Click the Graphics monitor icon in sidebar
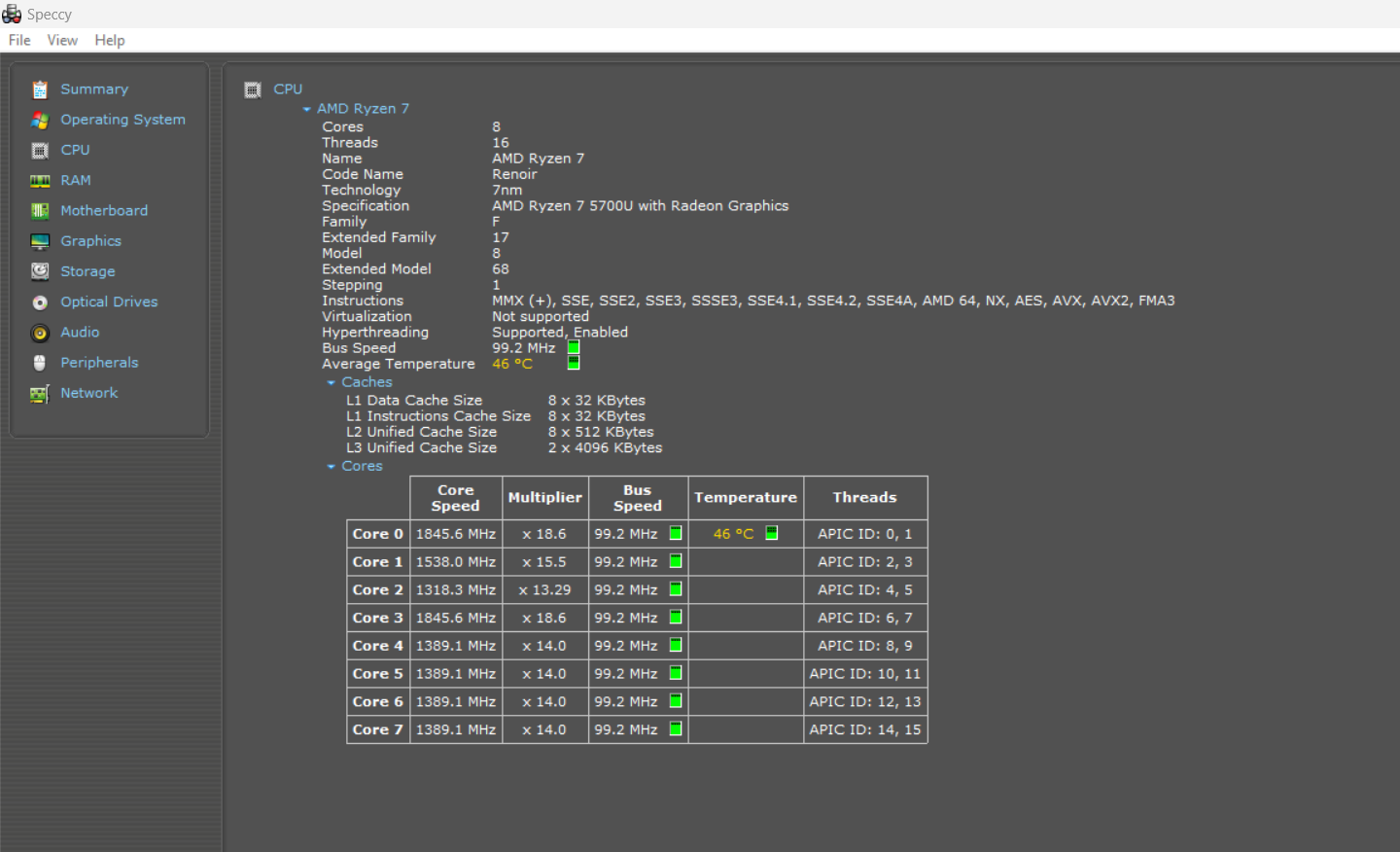 click(40, 241)
